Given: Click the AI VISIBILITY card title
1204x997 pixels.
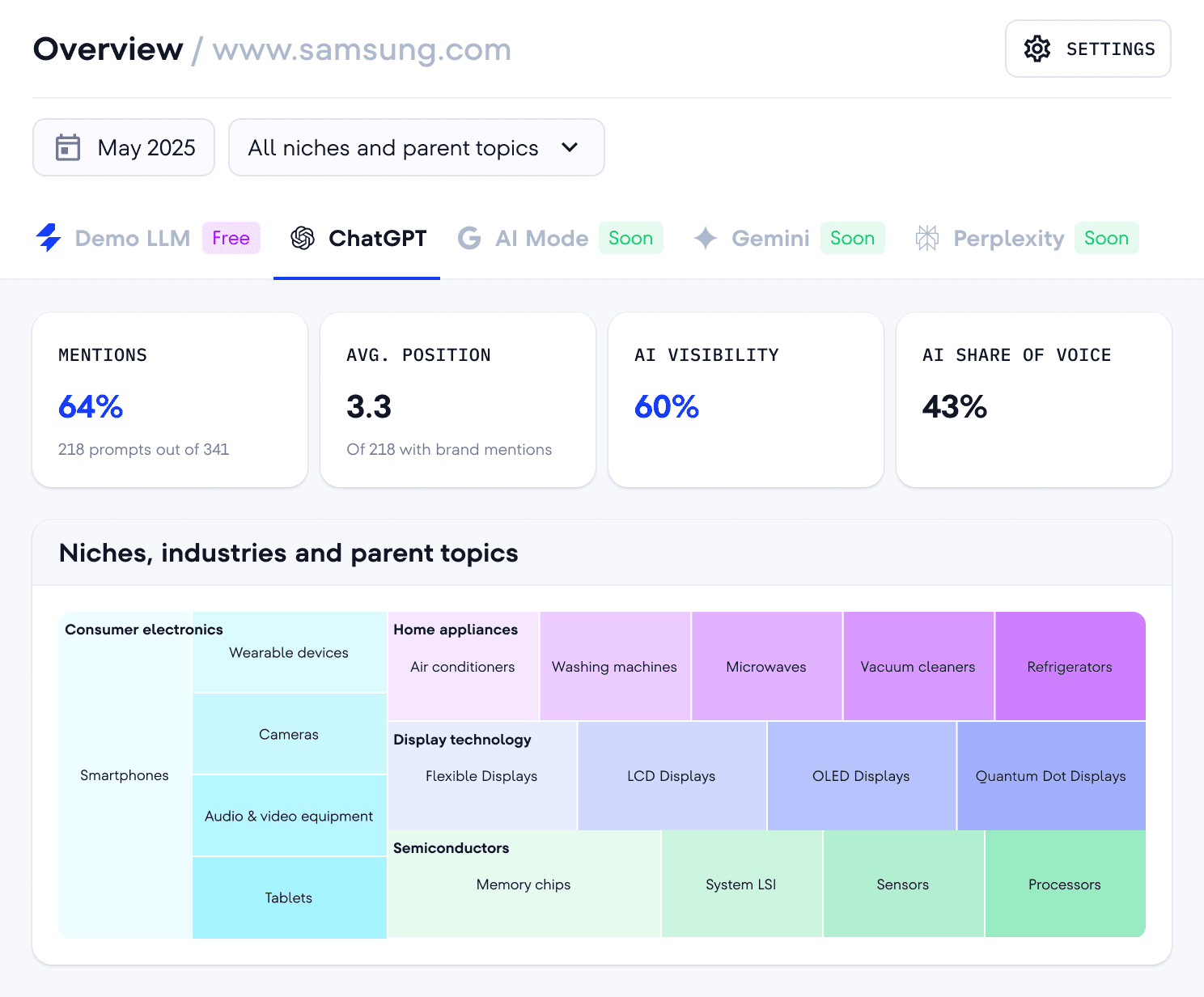Looking at the screenshot, I should coord(706,355).
